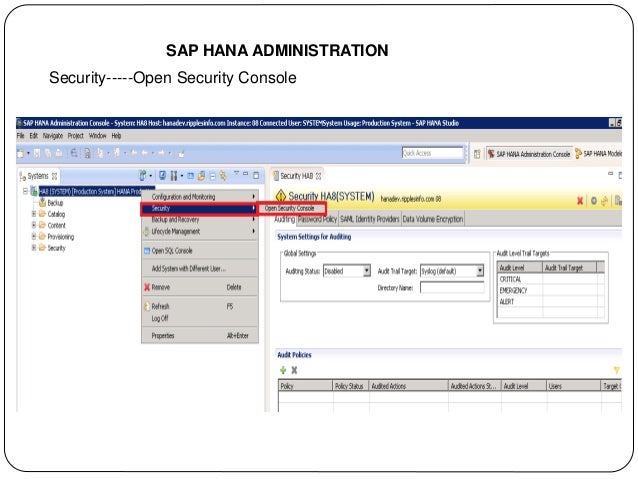Select the Auditing tab

[x=284, y=219]
